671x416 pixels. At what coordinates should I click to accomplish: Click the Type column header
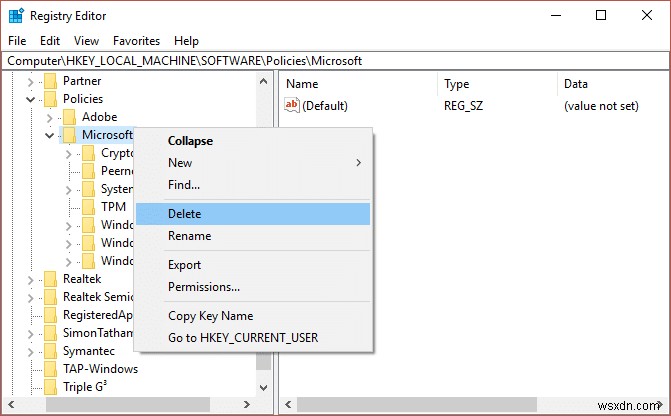[x=457, y=84]
